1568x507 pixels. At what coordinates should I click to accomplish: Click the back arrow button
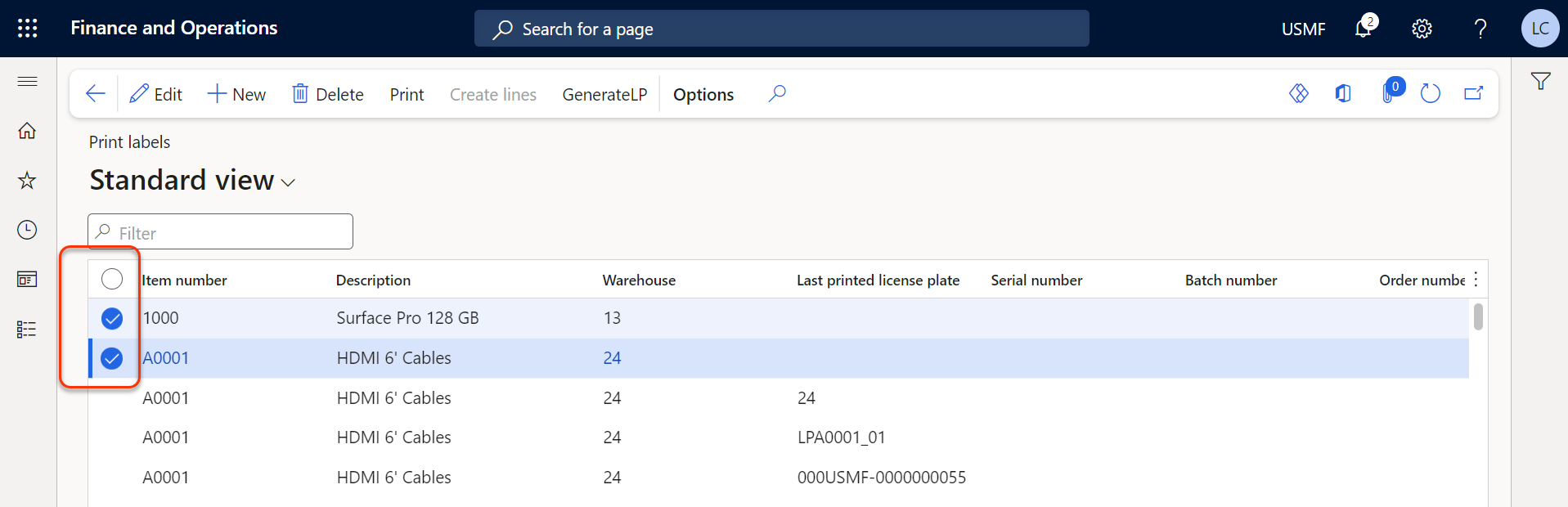tap(96, 94)
